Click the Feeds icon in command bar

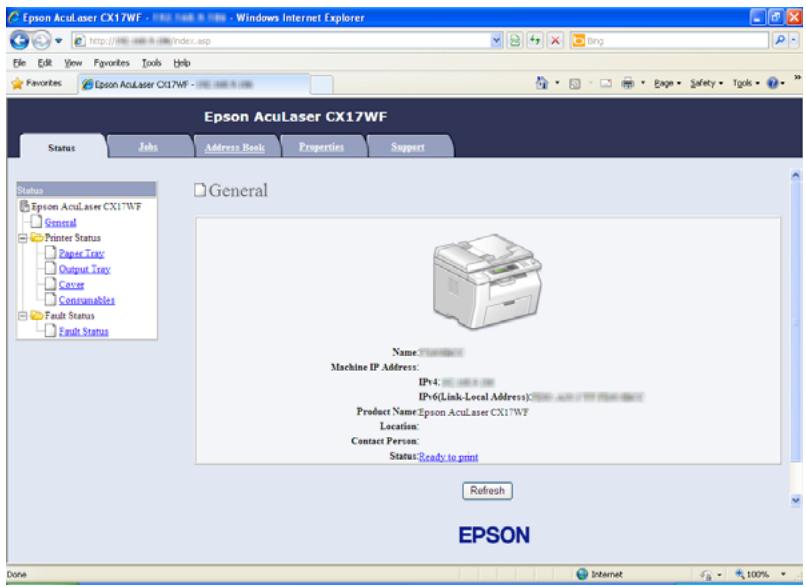pos(575,83)
